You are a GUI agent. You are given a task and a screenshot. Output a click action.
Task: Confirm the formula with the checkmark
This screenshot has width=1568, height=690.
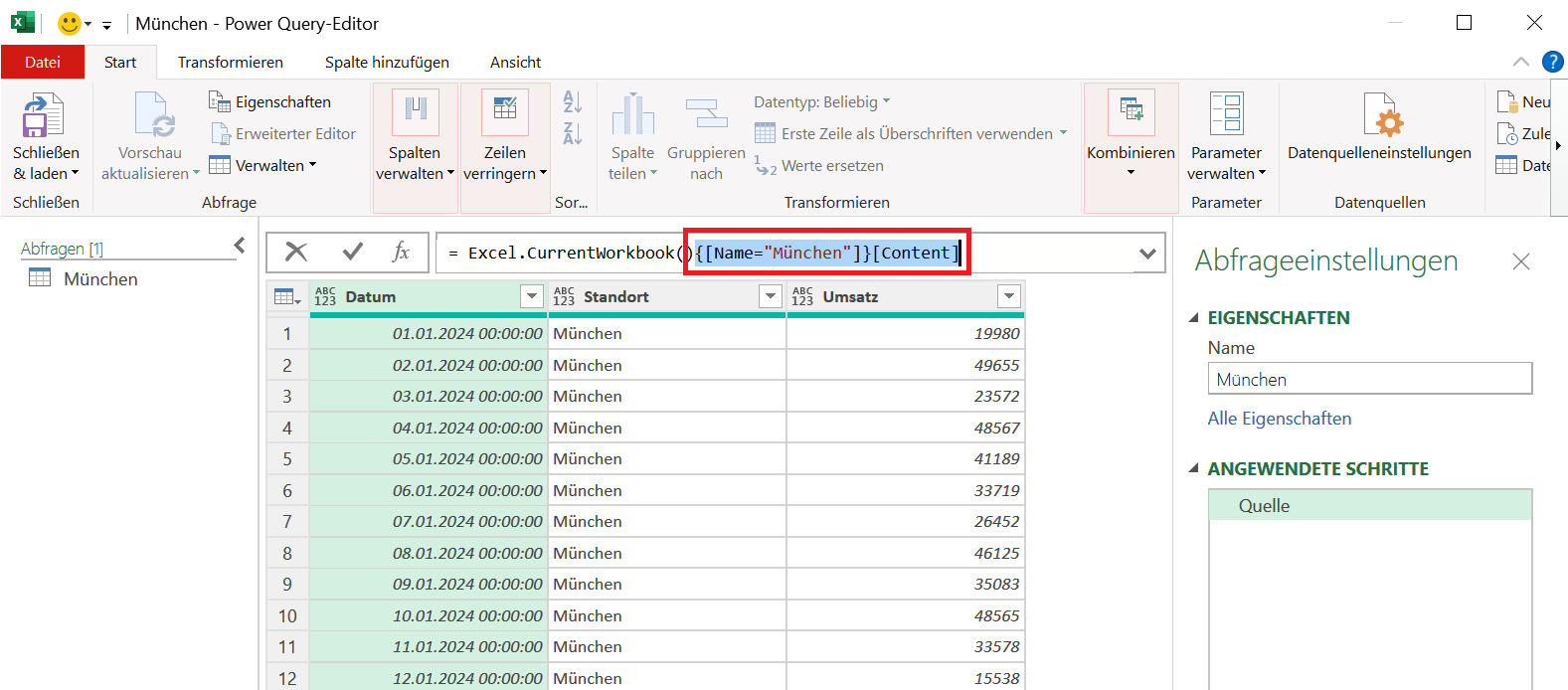pyautogui.click(x=352, y=253)
